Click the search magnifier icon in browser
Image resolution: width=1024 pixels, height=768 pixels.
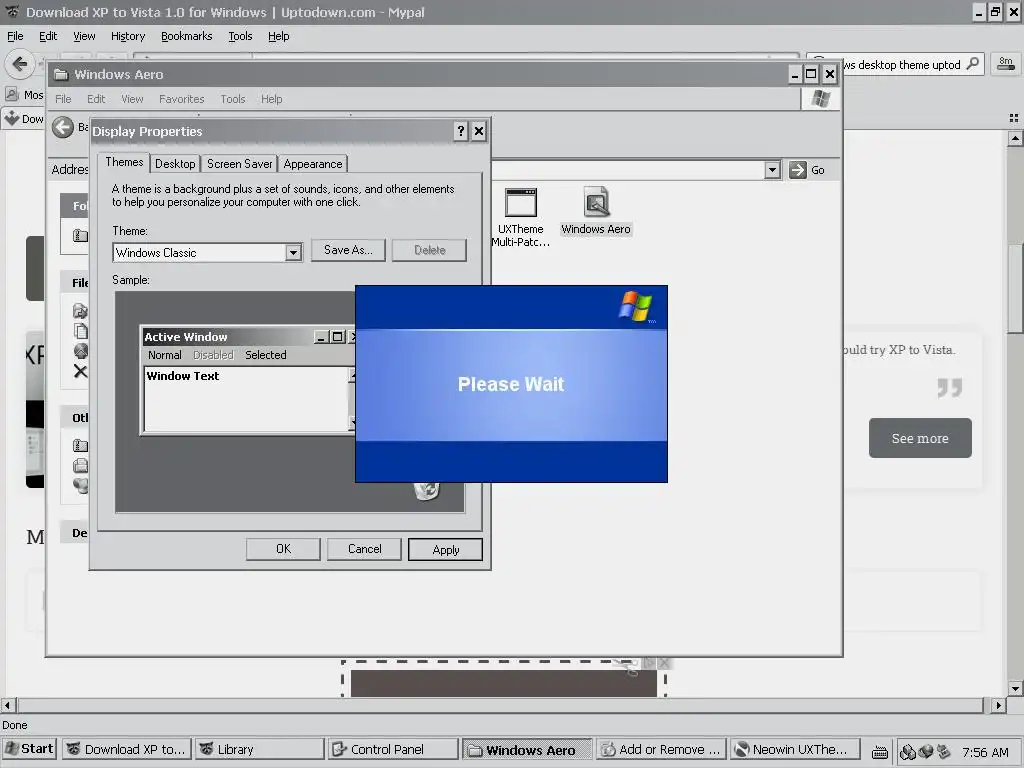(972, 64)
